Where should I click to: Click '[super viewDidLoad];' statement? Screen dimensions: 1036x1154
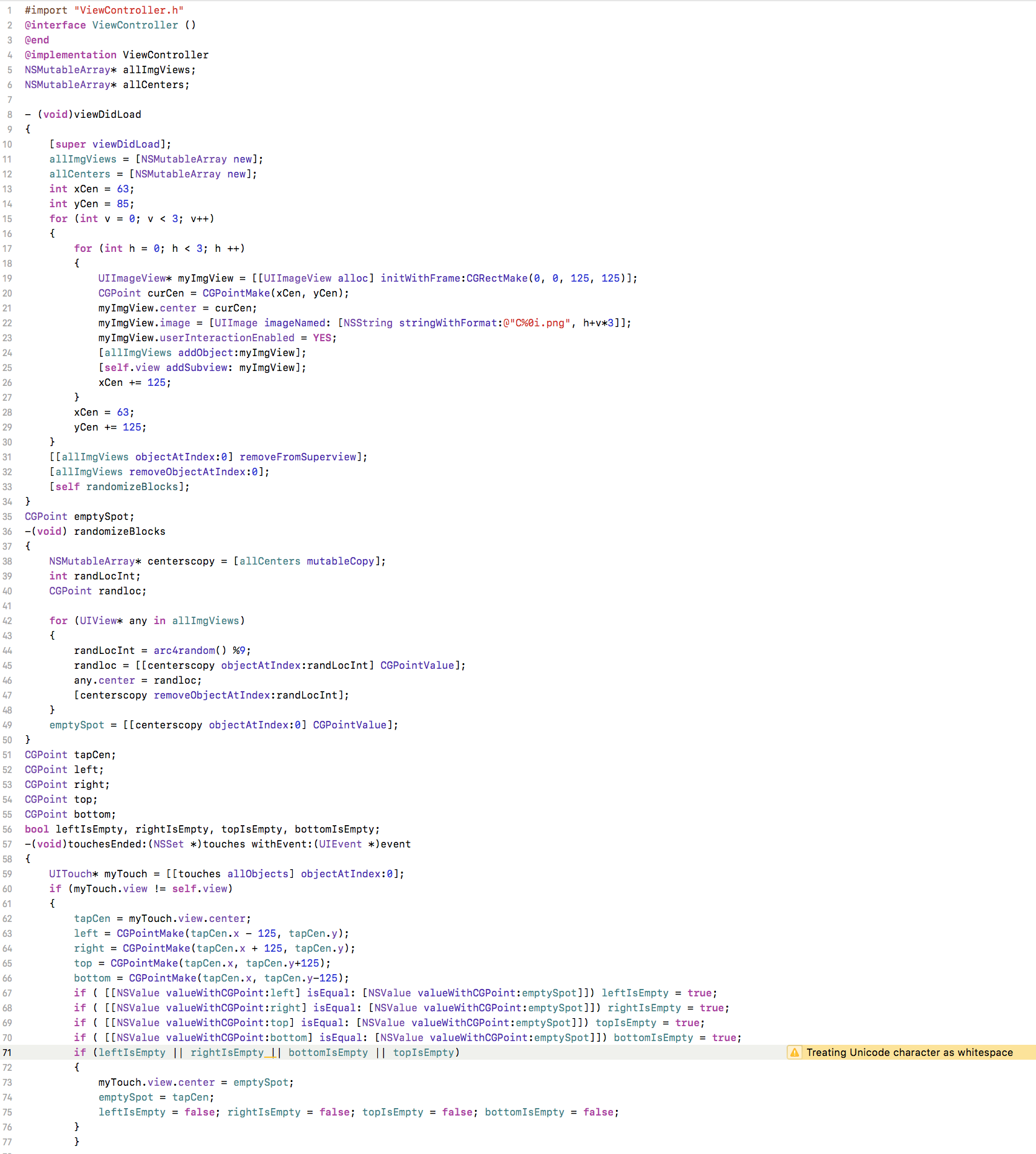[110, 144]
